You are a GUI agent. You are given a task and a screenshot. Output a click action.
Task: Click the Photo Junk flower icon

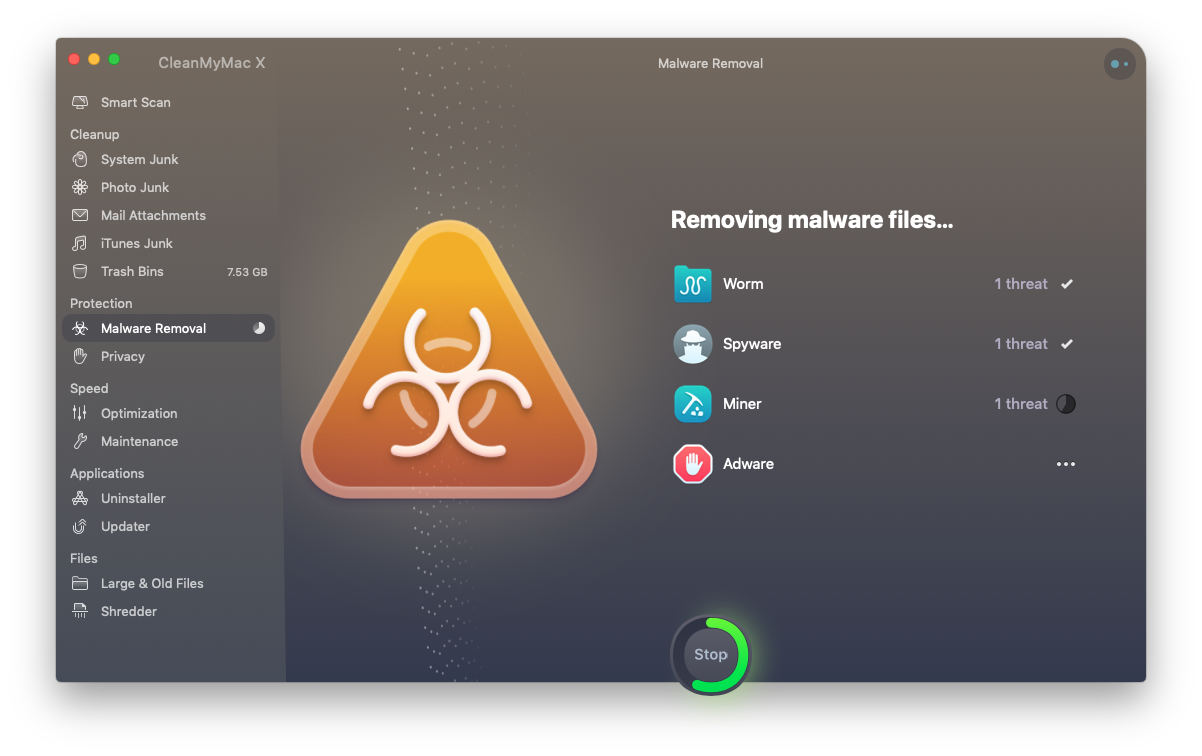click(80, 188)
